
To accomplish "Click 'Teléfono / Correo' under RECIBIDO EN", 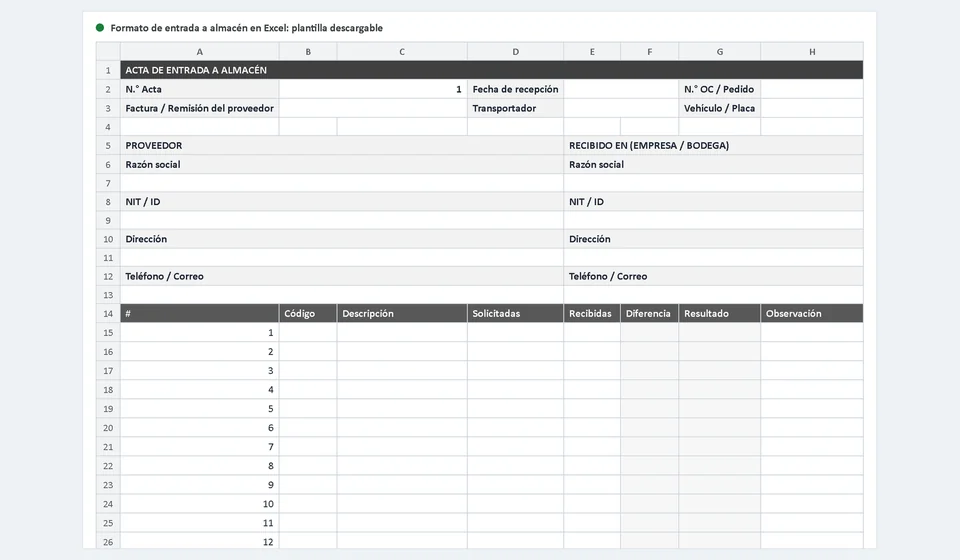I will coord(713,277).
